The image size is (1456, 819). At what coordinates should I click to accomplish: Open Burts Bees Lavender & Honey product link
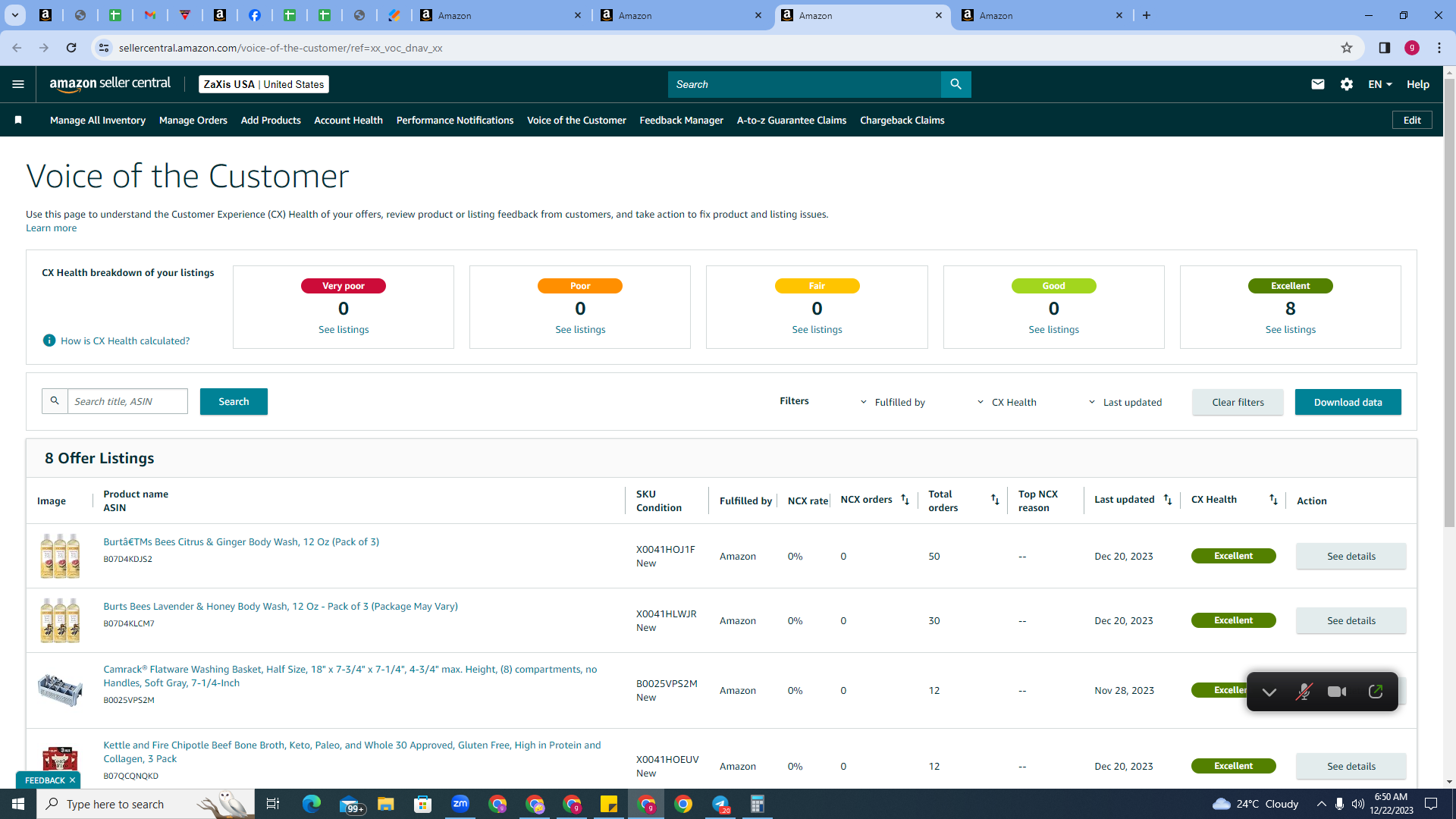tap(281, 606)
